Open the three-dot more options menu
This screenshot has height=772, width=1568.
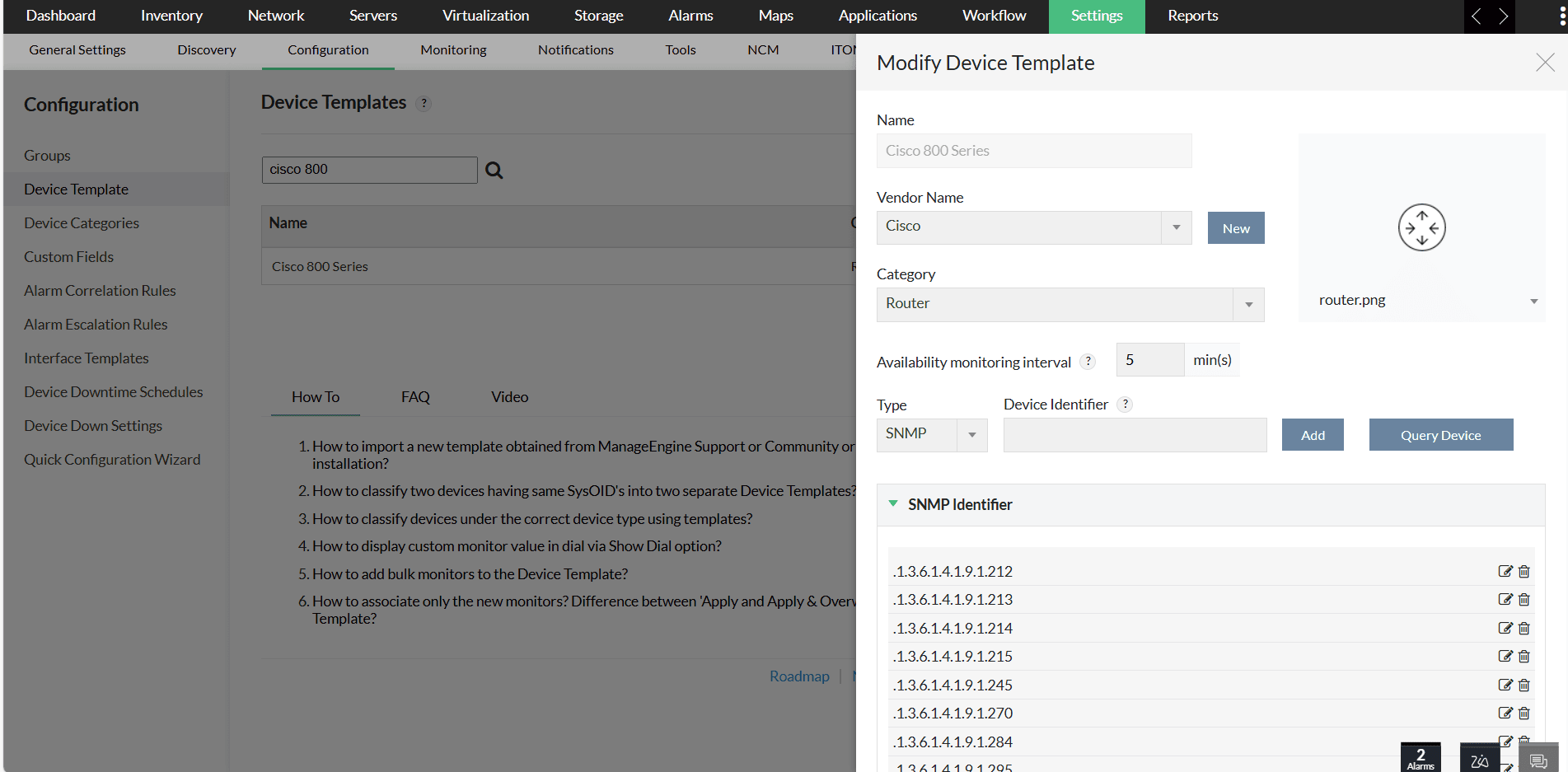point(1561,16)
